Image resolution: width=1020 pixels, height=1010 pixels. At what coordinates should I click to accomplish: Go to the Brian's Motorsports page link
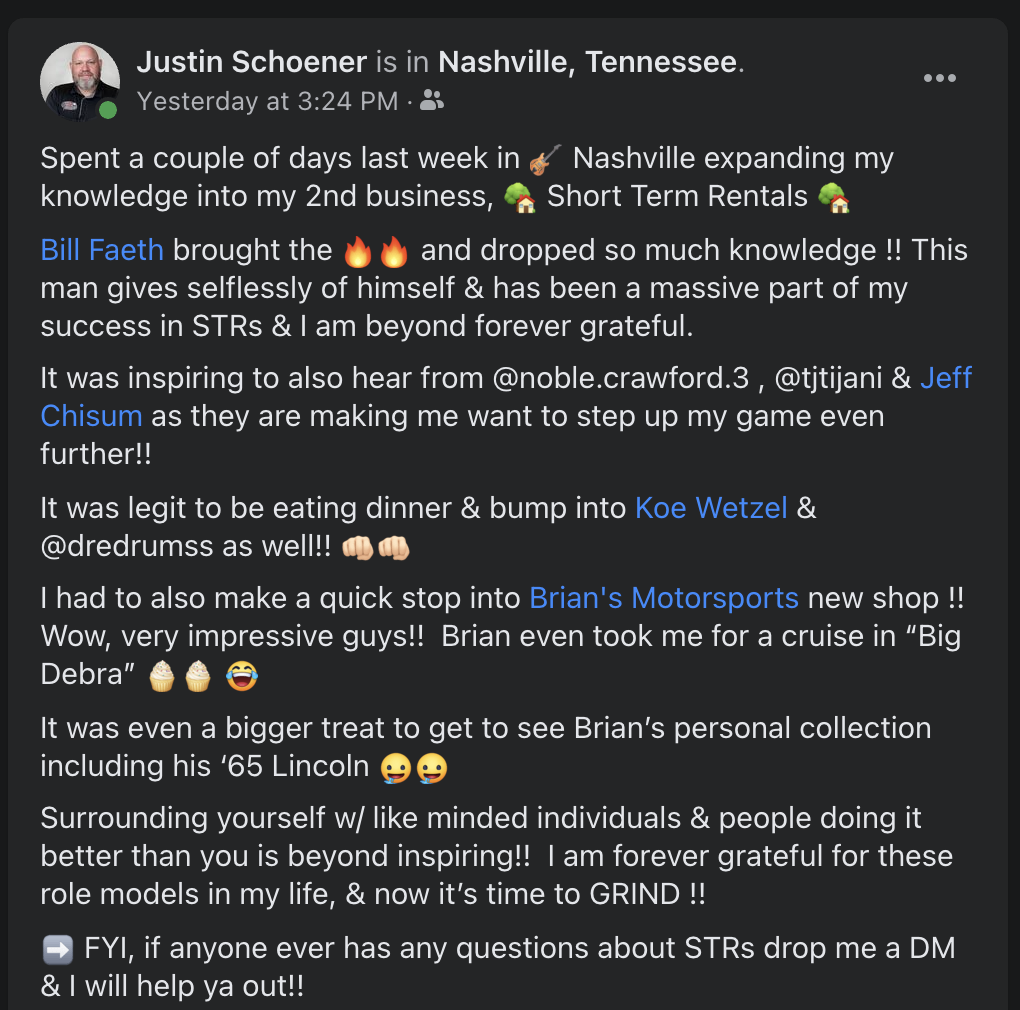tap(664, 598)
